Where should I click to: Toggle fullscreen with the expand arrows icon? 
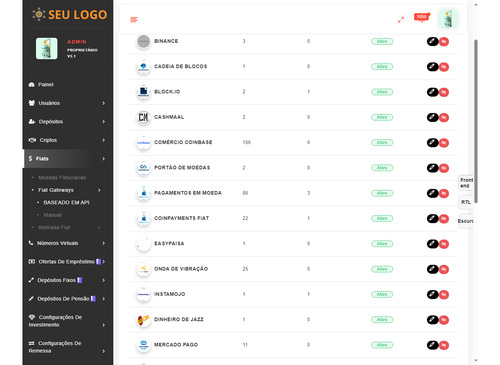[401, 20]
